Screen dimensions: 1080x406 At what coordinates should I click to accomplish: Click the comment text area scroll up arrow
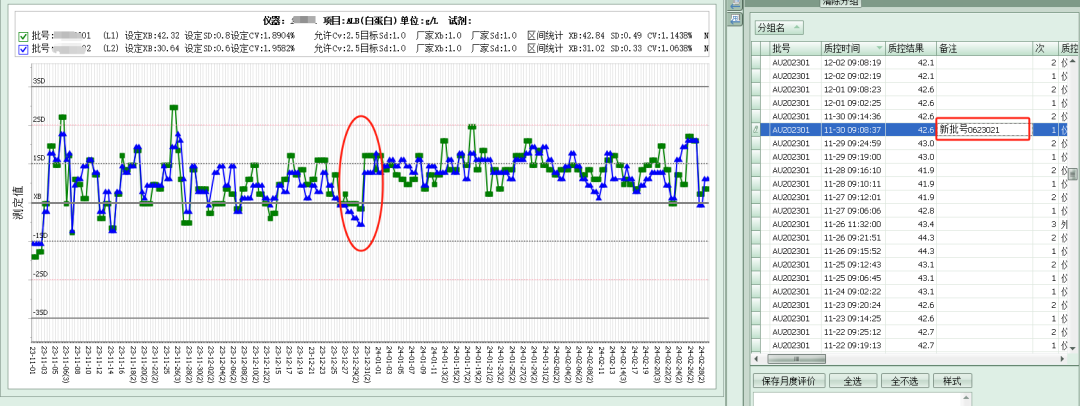coord(966,398)
